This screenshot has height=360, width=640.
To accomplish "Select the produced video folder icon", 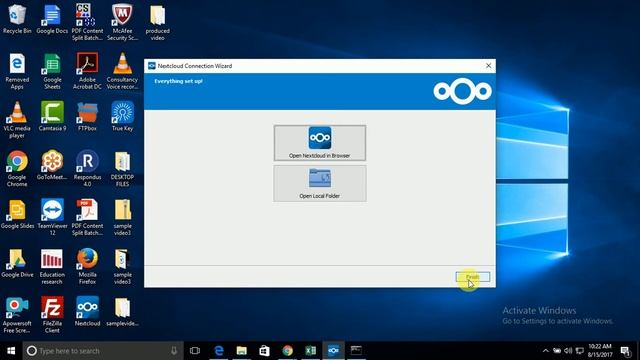I will click(158, 23).
